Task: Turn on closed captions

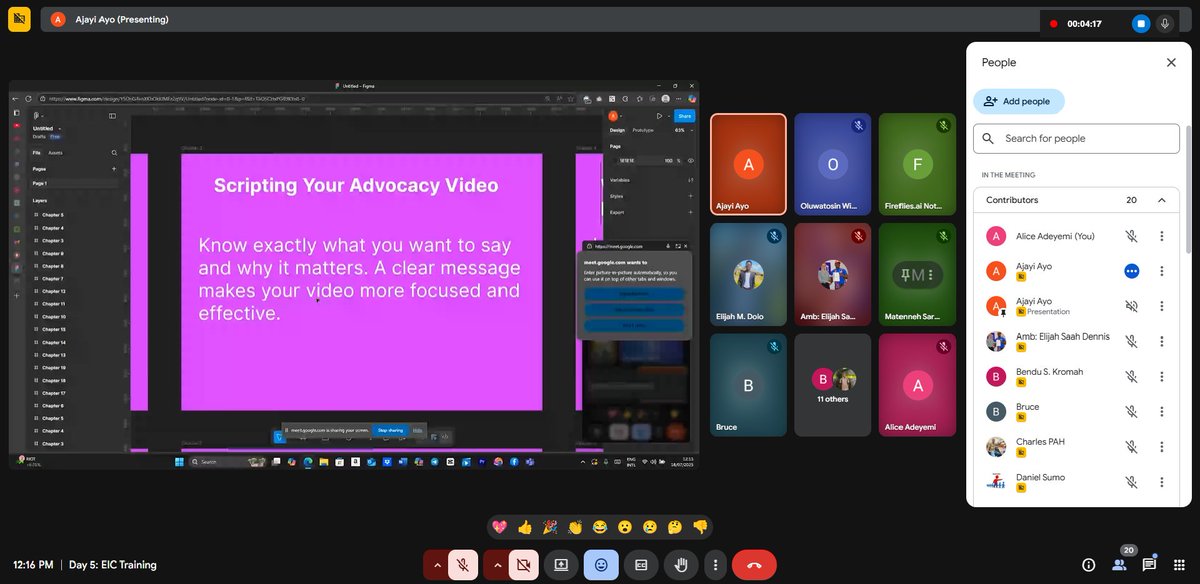Action: click(x=641, y=565)
